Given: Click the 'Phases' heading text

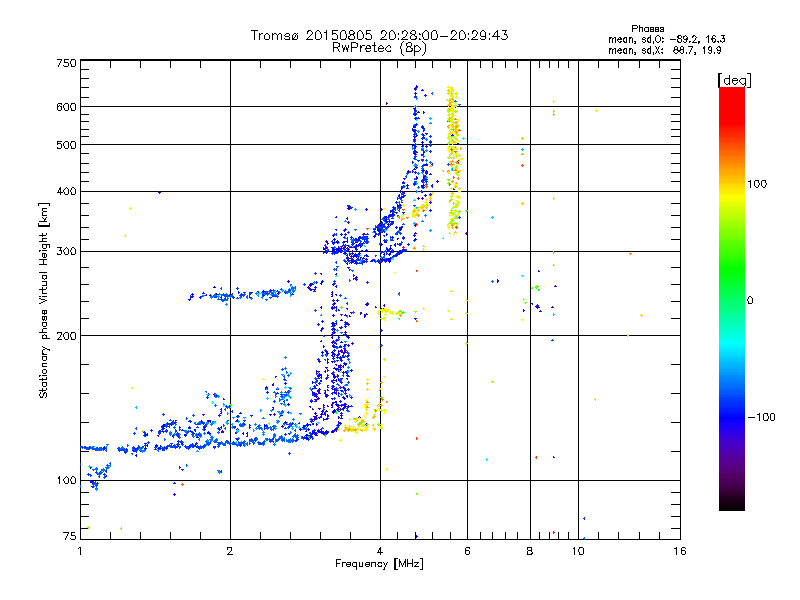Looking at the screenshot, I should click(647, 29).
